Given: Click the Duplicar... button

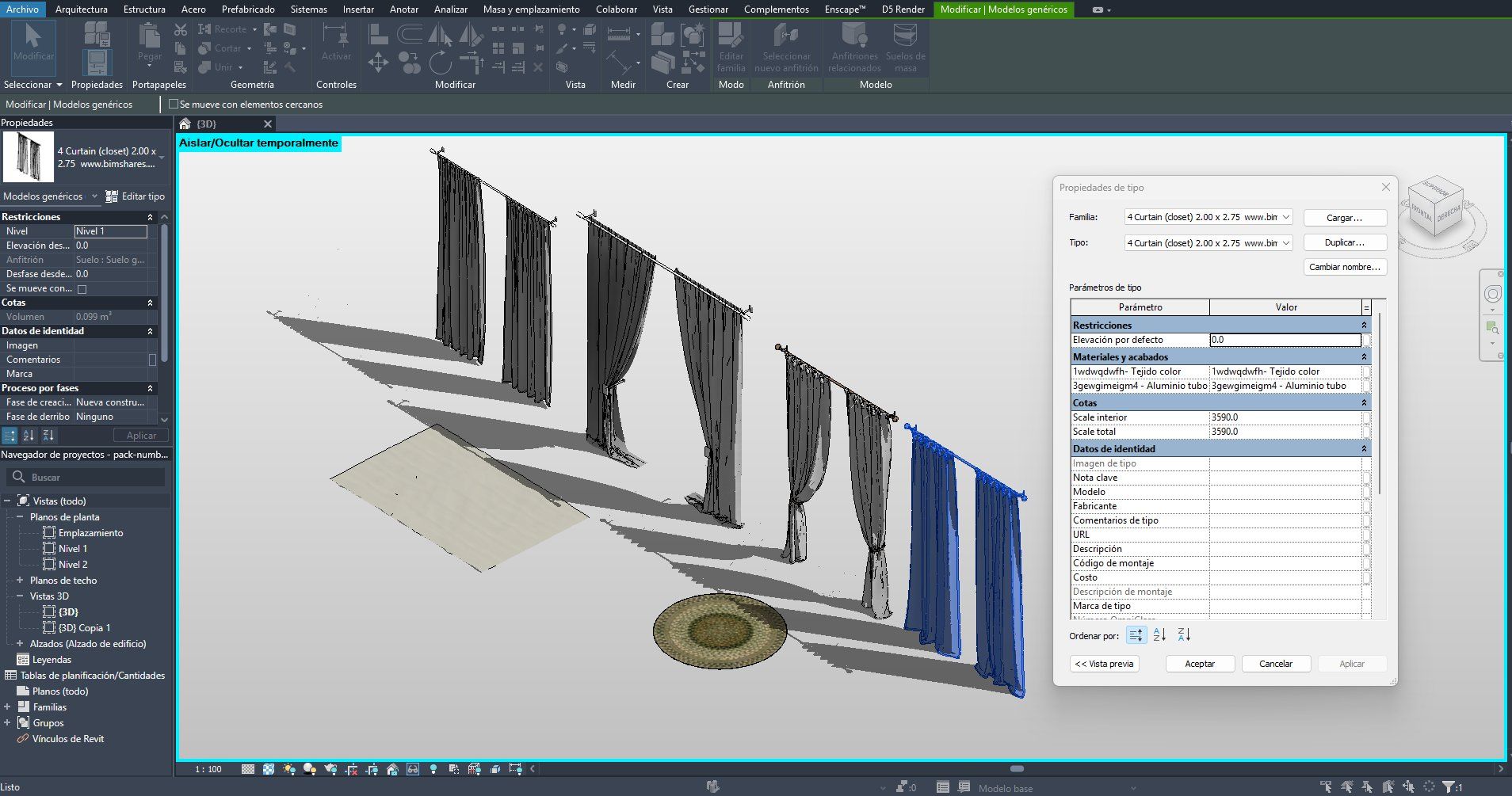Looking at the screenshot, I should point(1345,242).
